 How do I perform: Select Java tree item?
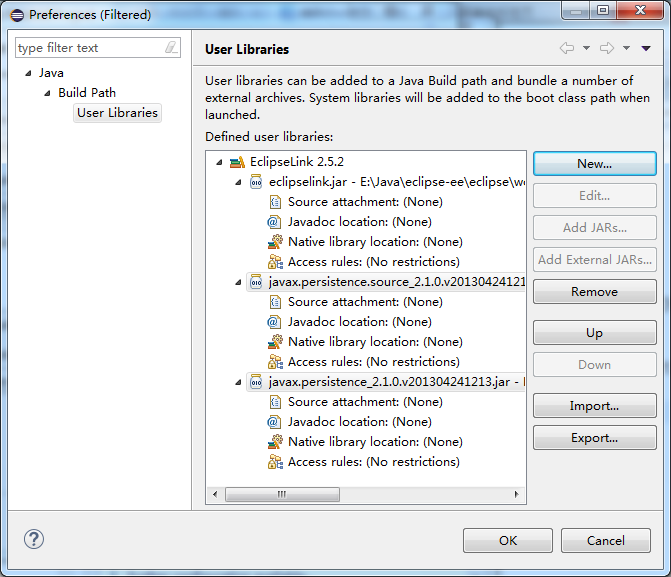[51, 73]
